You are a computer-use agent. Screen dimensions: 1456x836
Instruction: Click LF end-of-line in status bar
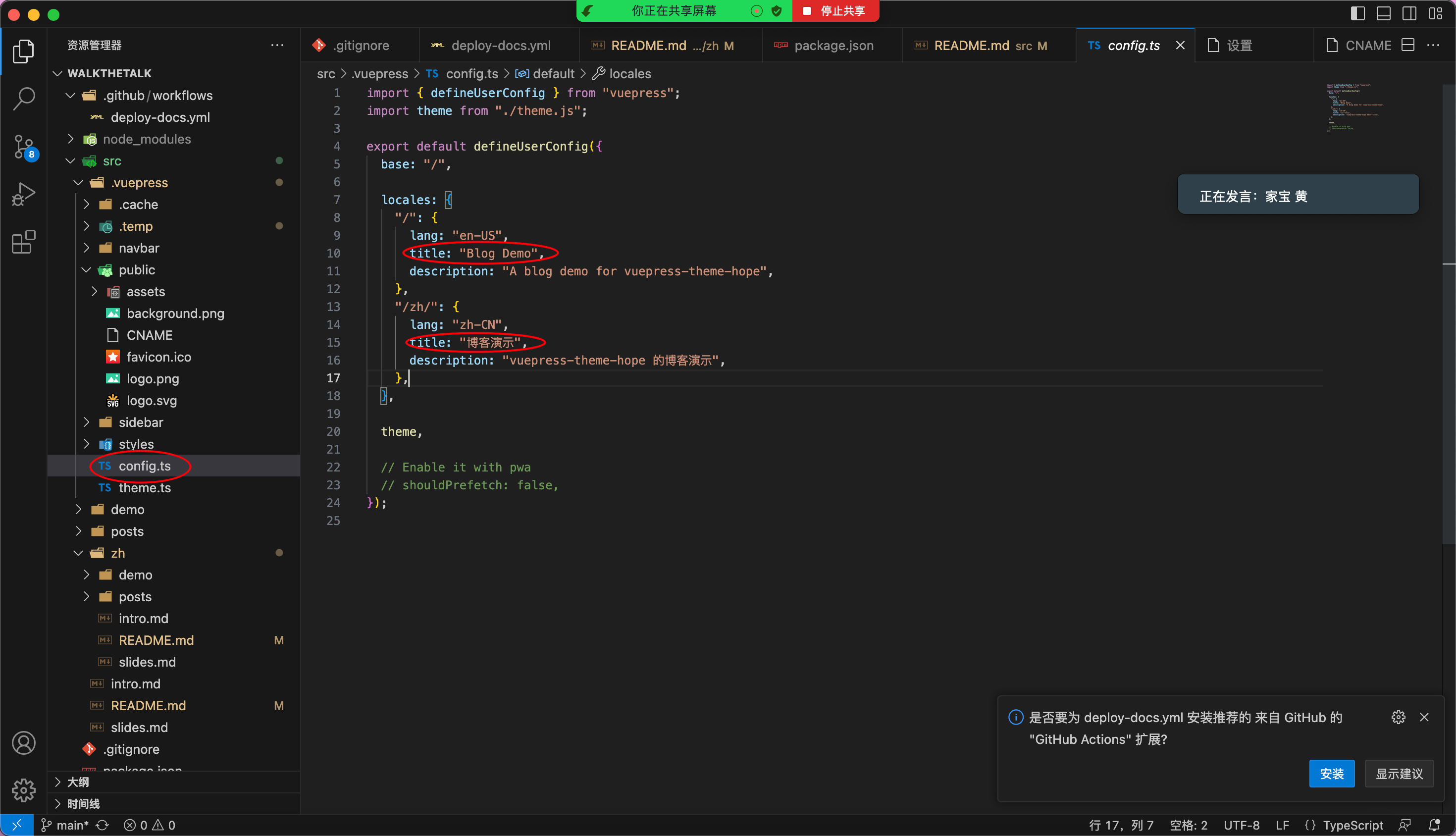tap(1282, 825)
